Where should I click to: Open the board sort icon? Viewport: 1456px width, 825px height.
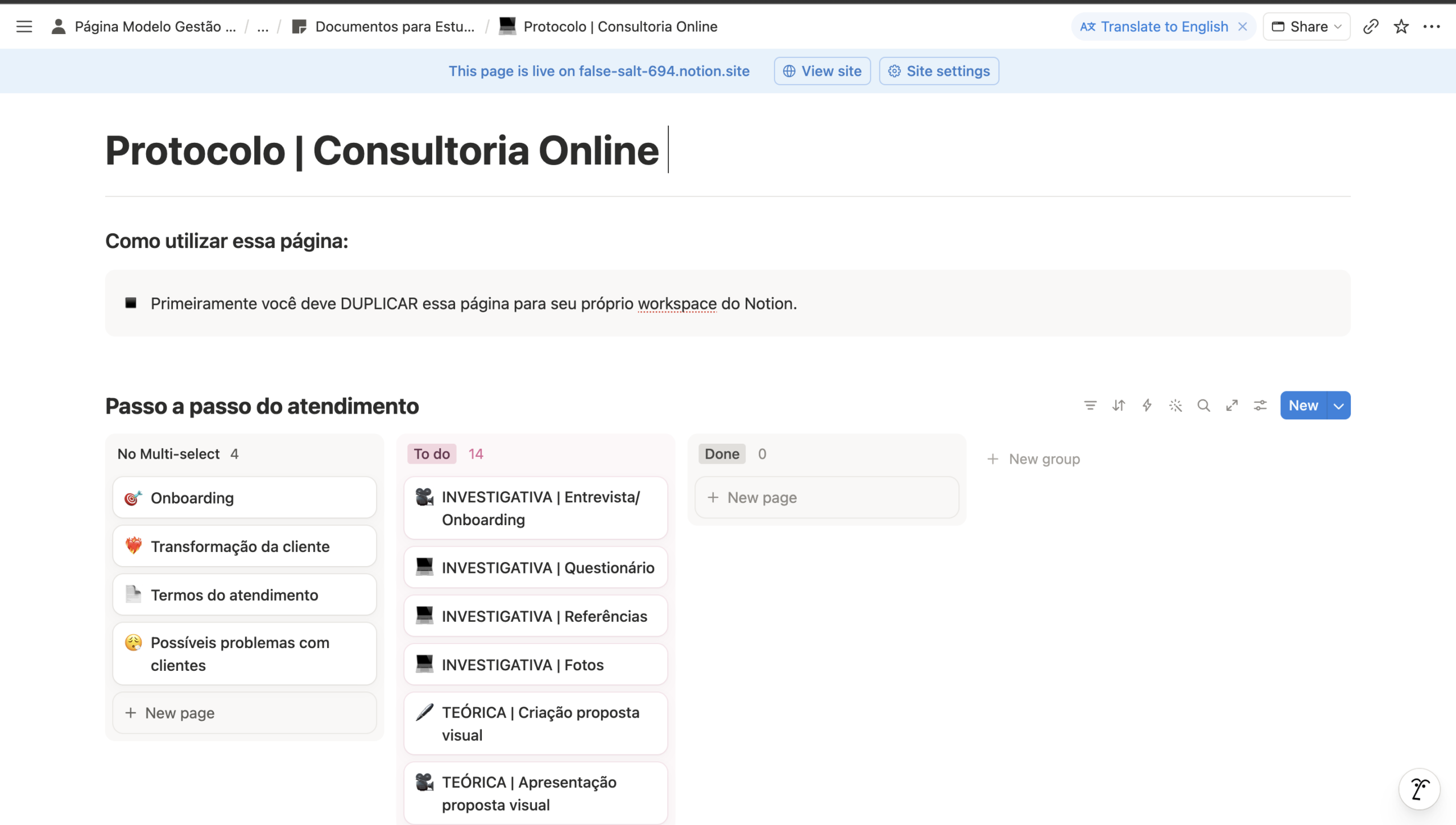pos(1118,405)
